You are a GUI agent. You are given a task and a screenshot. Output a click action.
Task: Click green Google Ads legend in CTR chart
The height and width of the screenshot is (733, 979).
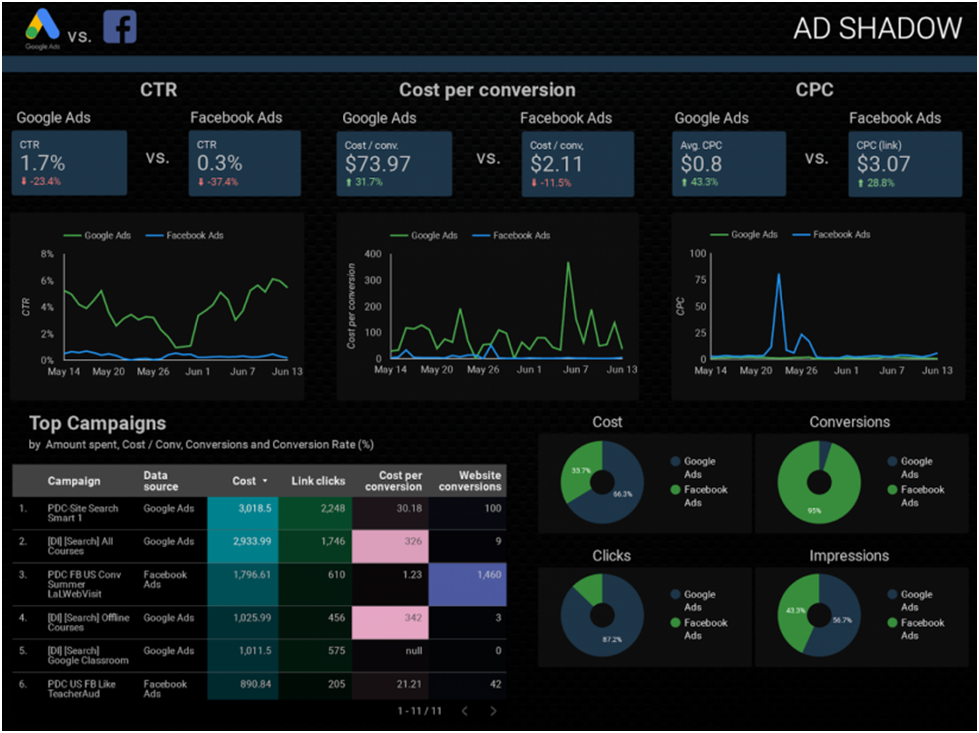tap(97, 235)
